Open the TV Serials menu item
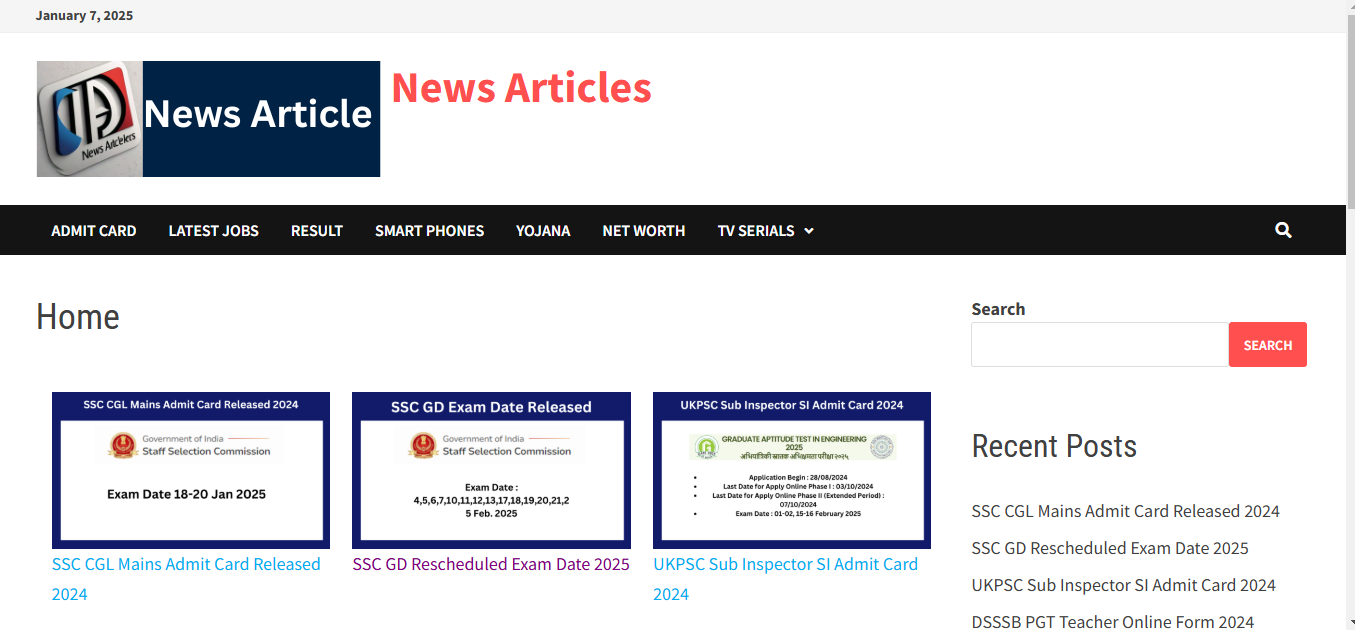Image resolution: width=1355 pixels, height=630 pixels. 756,230
